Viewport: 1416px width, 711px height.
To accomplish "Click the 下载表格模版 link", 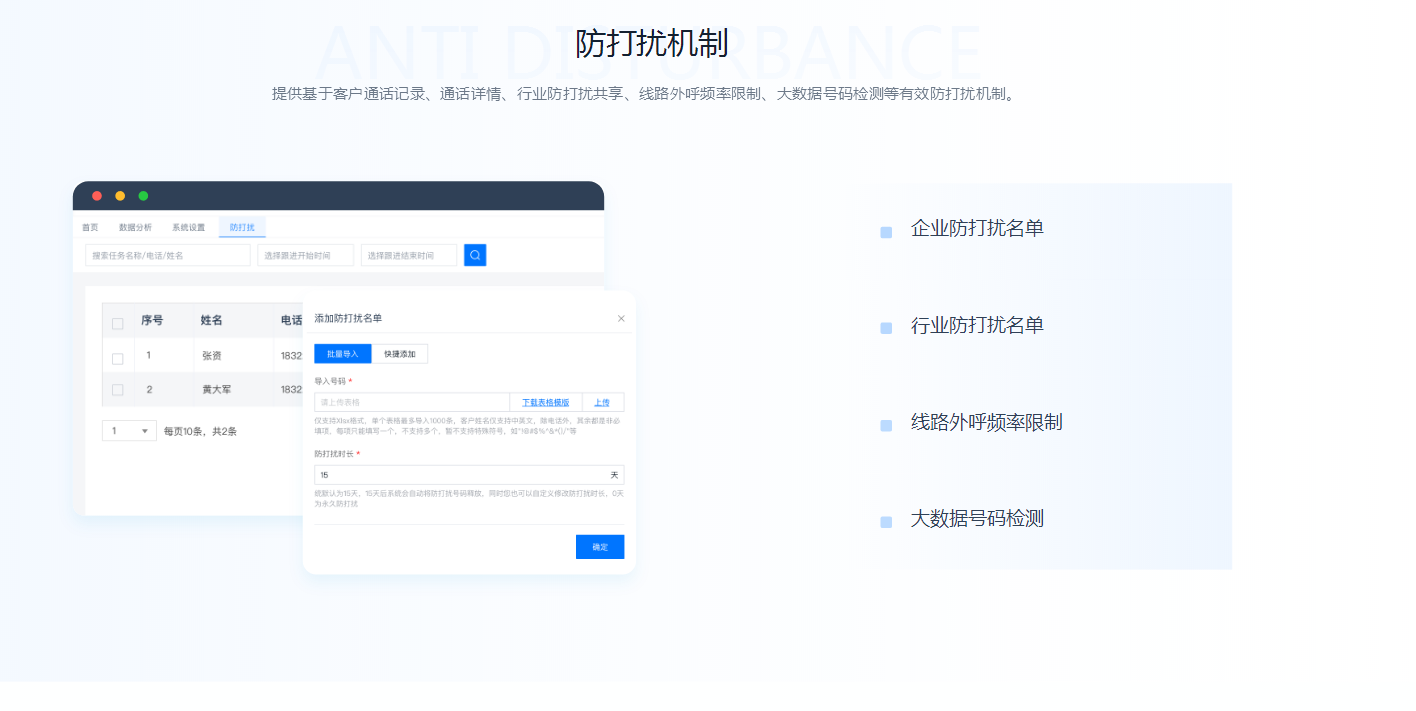I will (545, 402).
